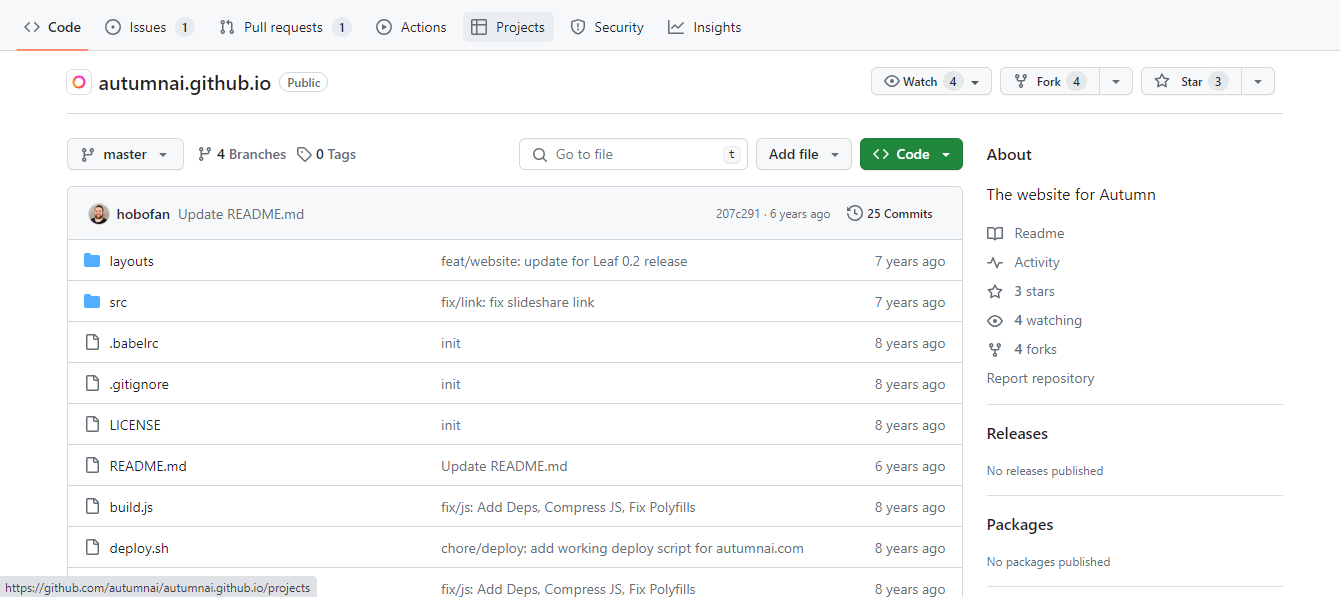Click the '6 years ago' timestamp in the README.md row

910,466
